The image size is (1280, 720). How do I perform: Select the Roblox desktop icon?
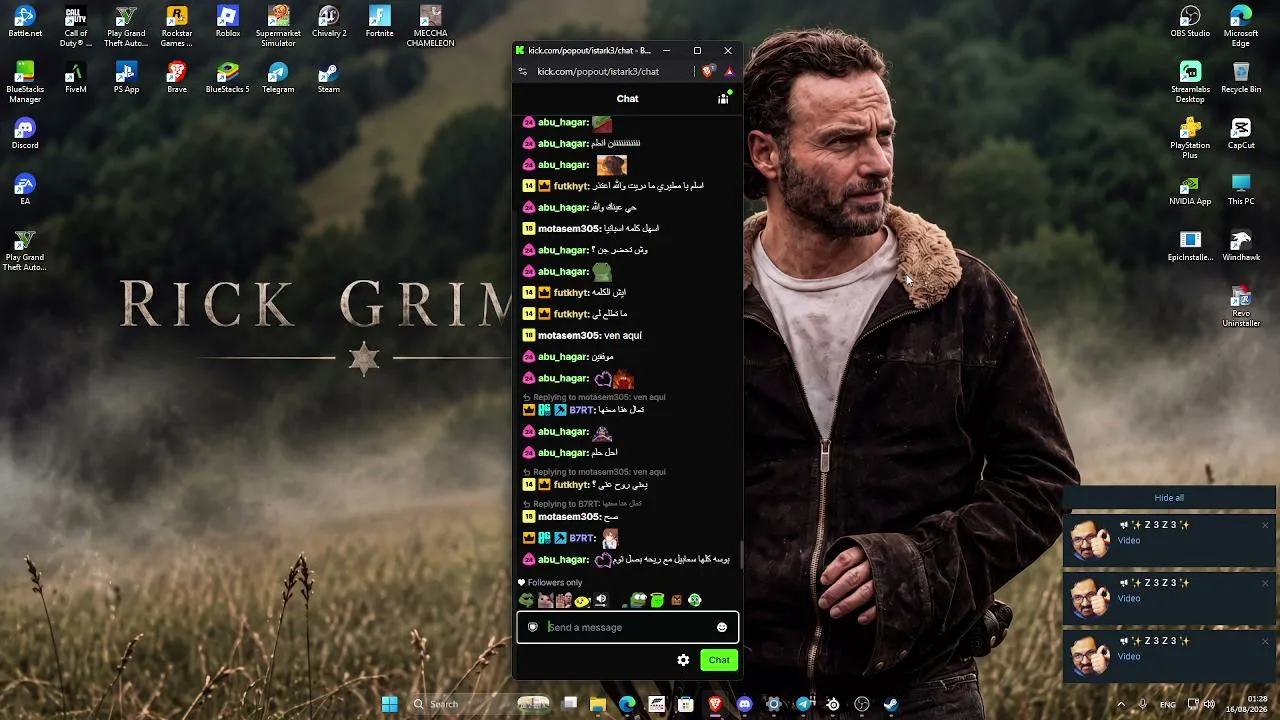coord(228,23)
